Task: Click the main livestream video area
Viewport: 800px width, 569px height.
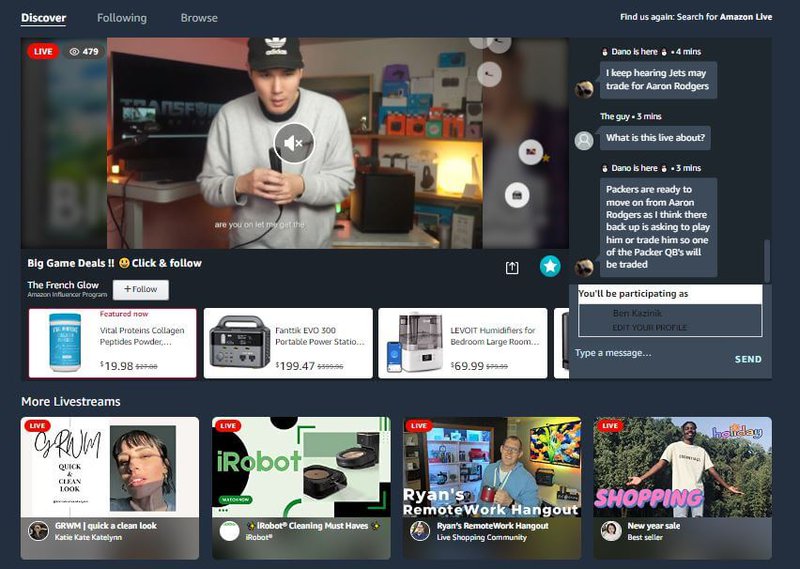Action: [x=295, y=143]
